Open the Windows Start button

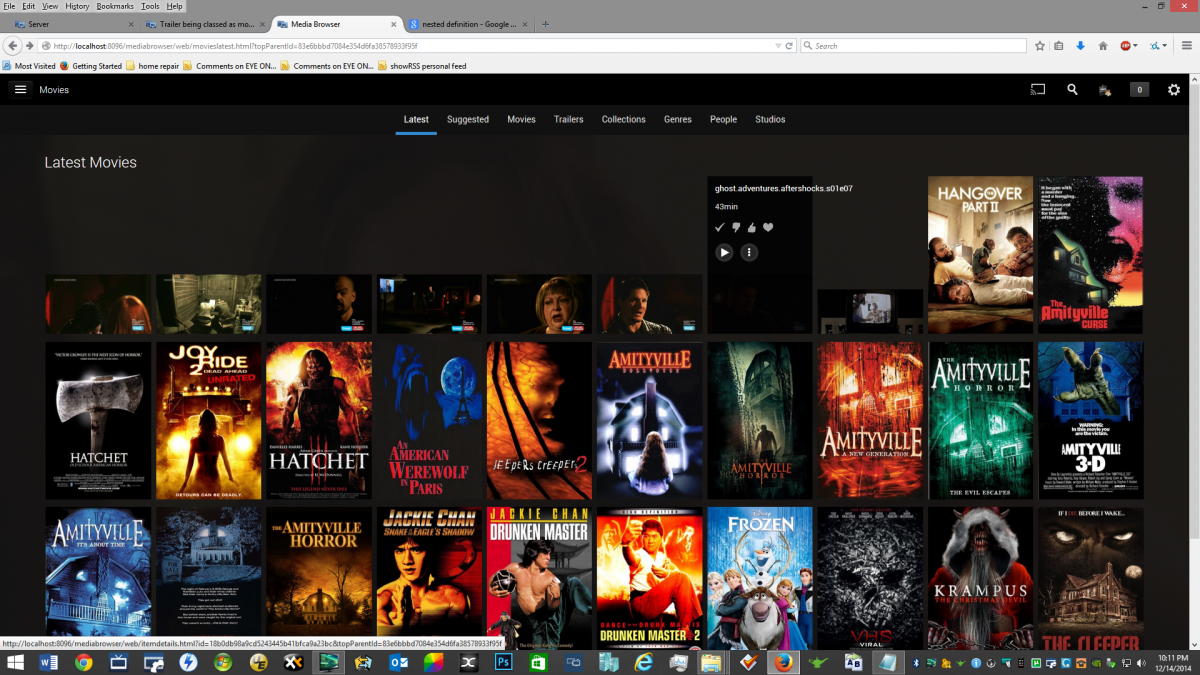(17, 662)
